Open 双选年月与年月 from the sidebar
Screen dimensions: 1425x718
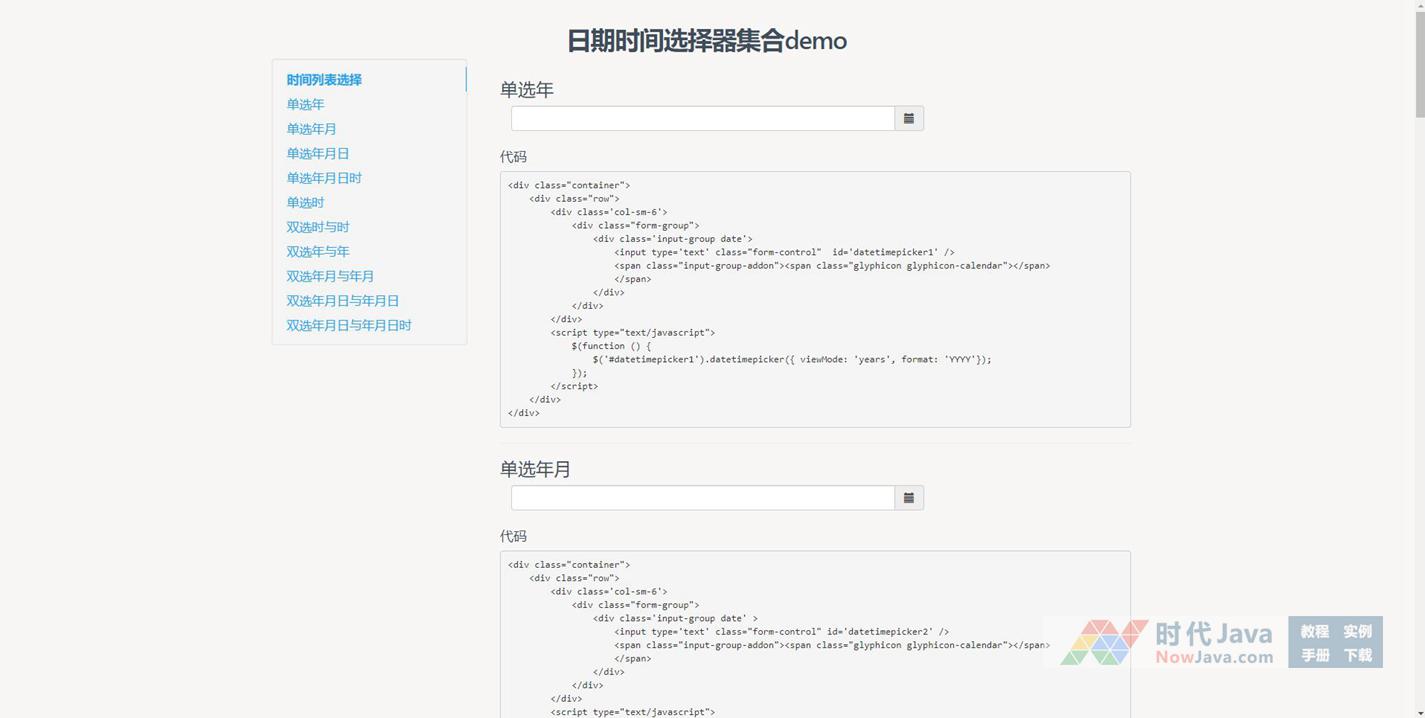point(330,276)
